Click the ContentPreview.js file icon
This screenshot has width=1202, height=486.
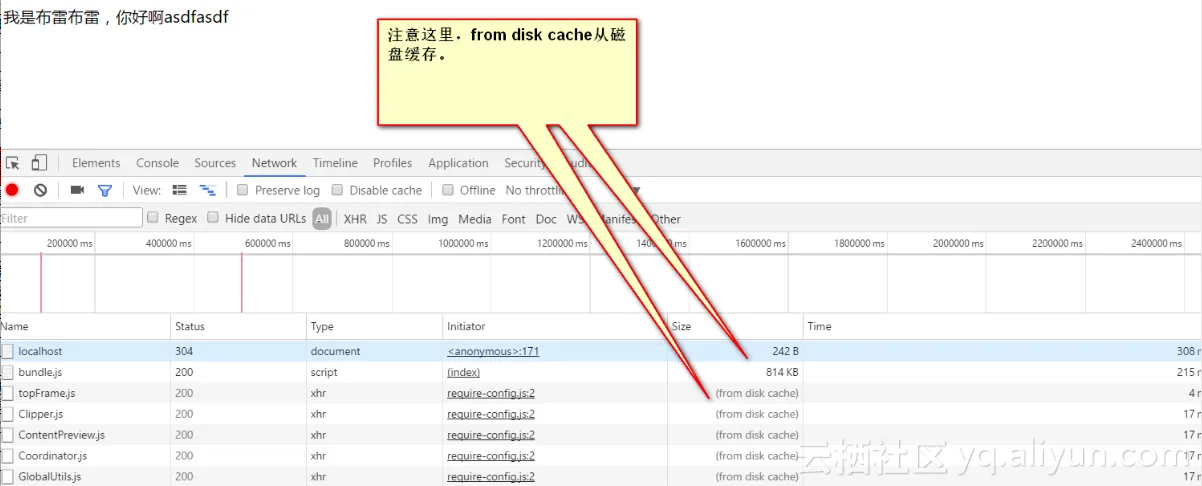coord(8,435)
